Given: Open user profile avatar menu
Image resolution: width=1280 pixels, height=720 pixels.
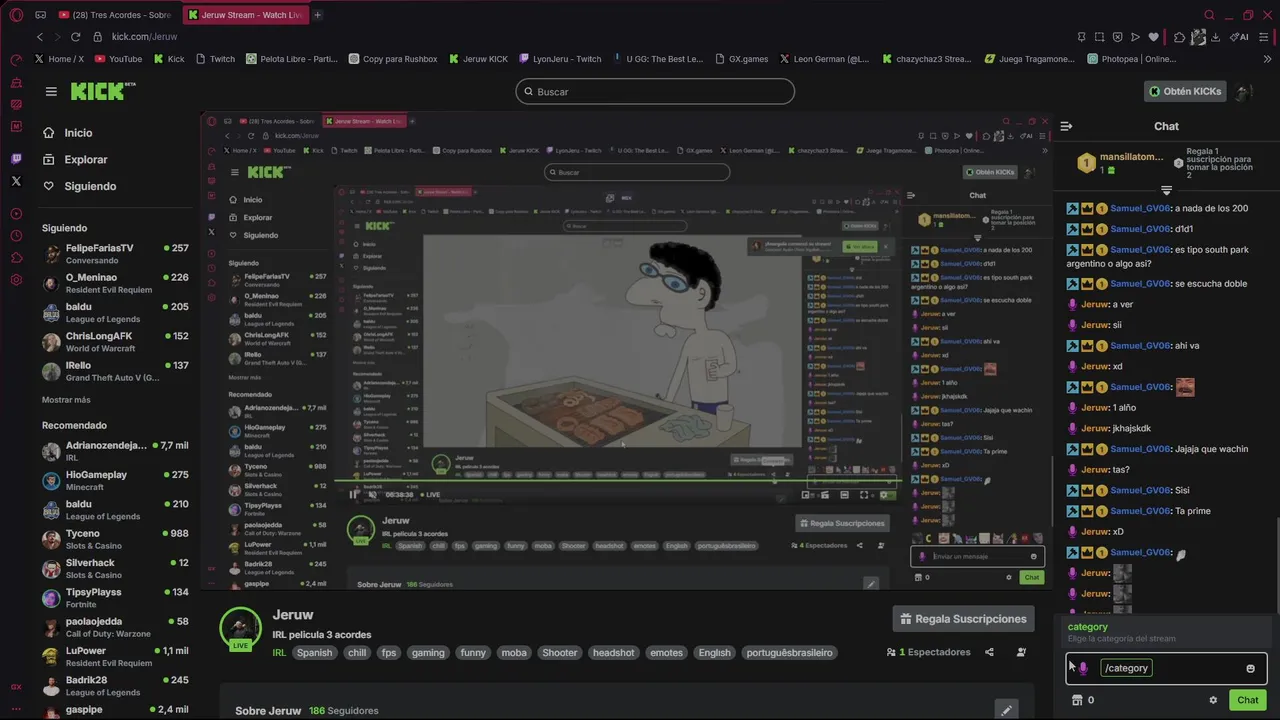Looking at the screenshot, I should click(x=1244, y=92).
